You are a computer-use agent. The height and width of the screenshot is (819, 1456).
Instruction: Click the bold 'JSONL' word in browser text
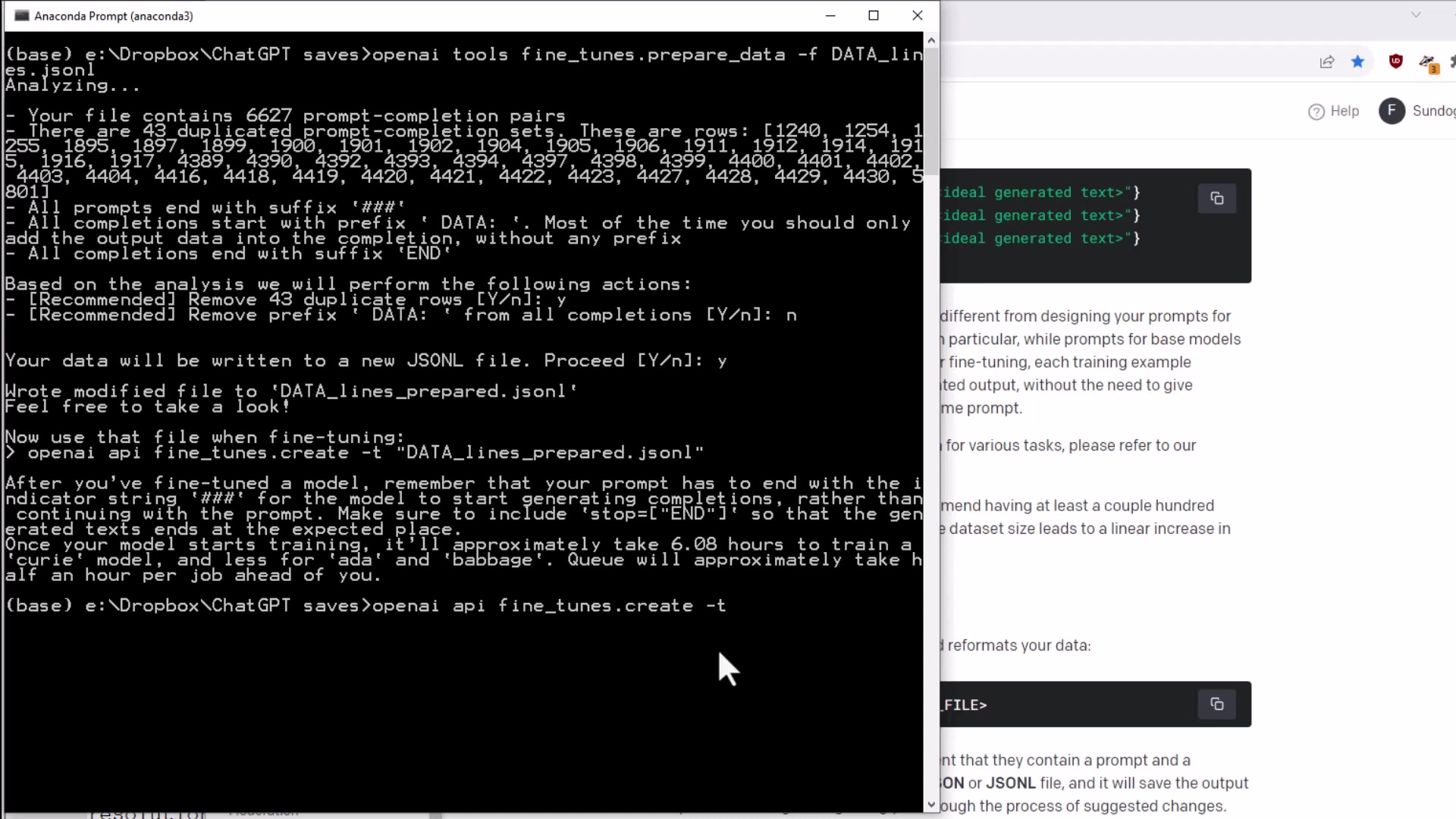tap(1011, 783)
